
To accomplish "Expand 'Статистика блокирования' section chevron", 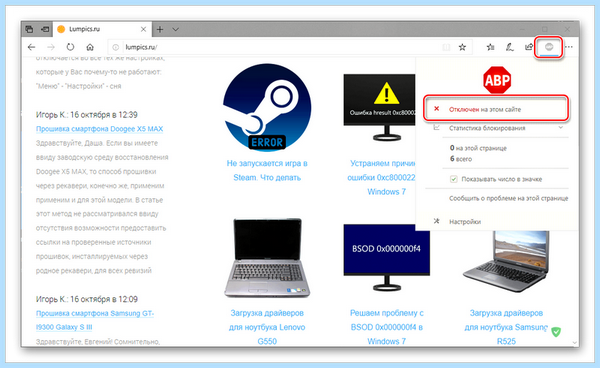I will pyautogui.click(x=561, y=128).
